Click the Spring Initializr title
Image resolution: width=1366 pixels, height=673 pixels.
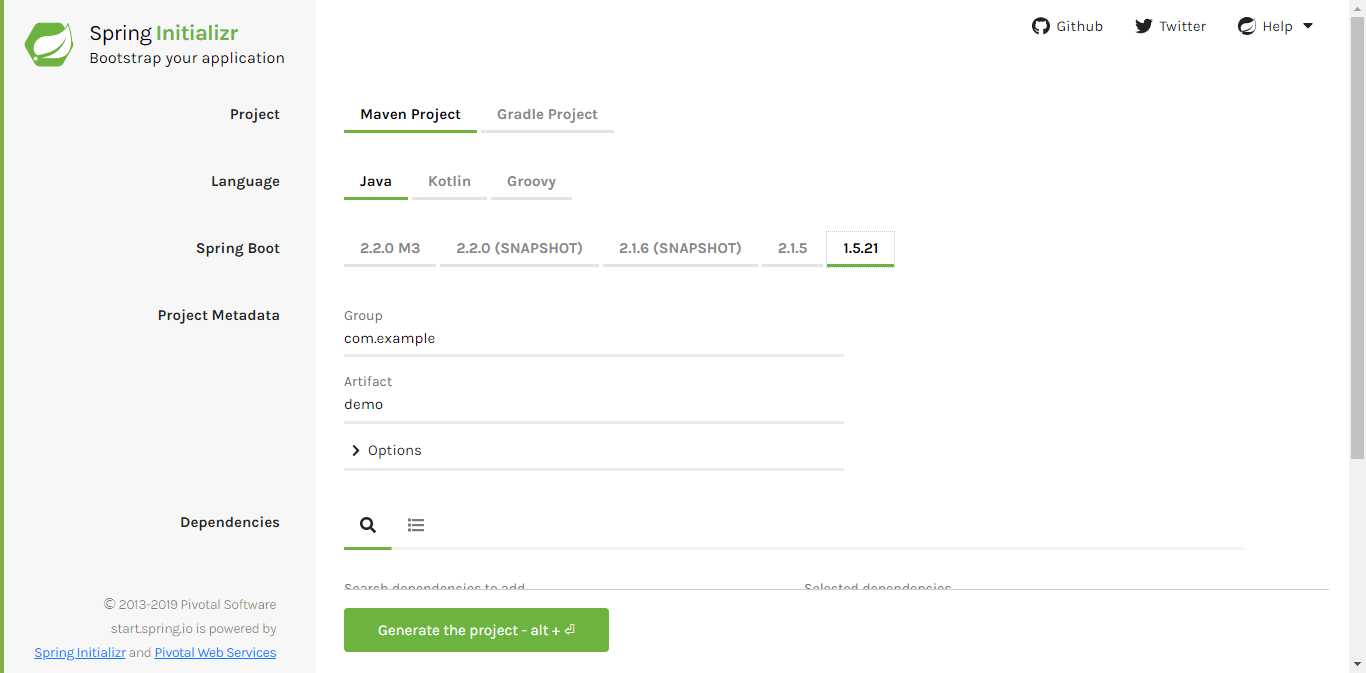164,33
